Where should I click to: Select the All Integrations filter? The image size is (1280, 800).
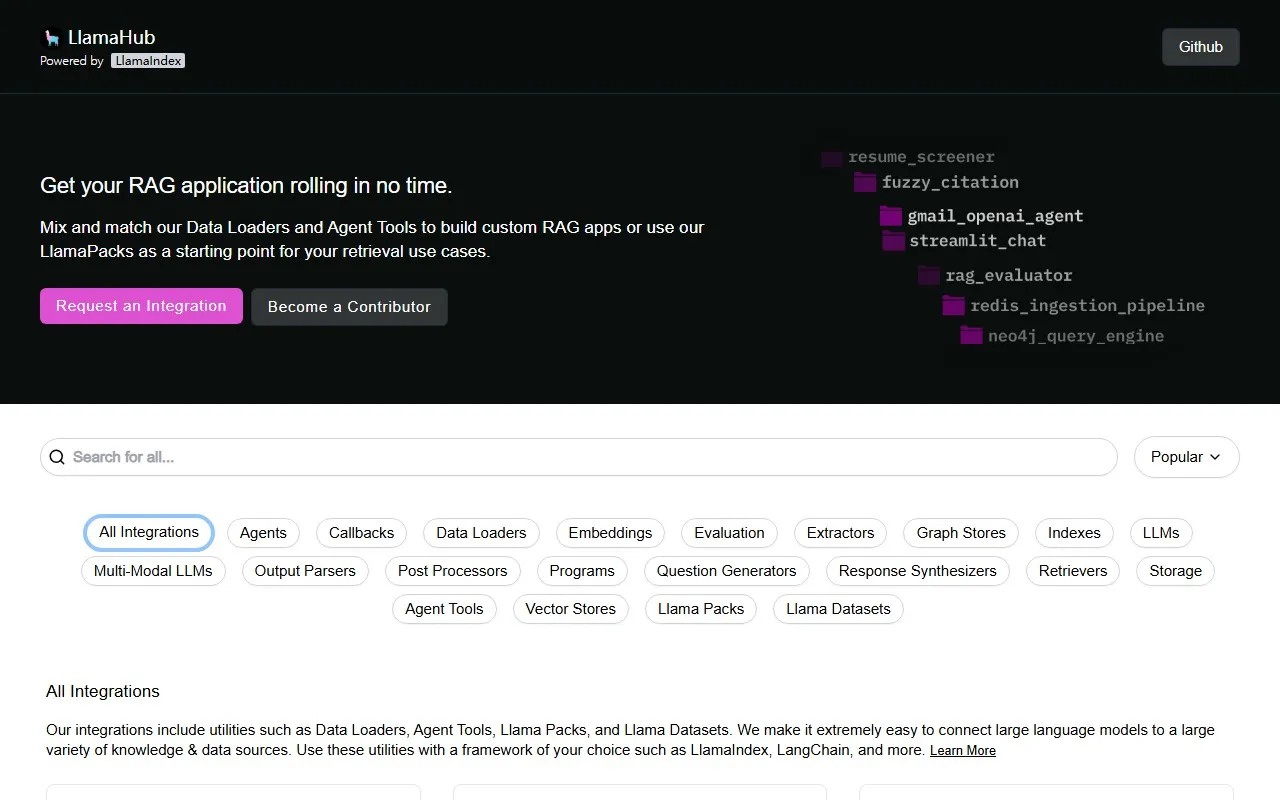pyautogui.click(x=149, y=533)
